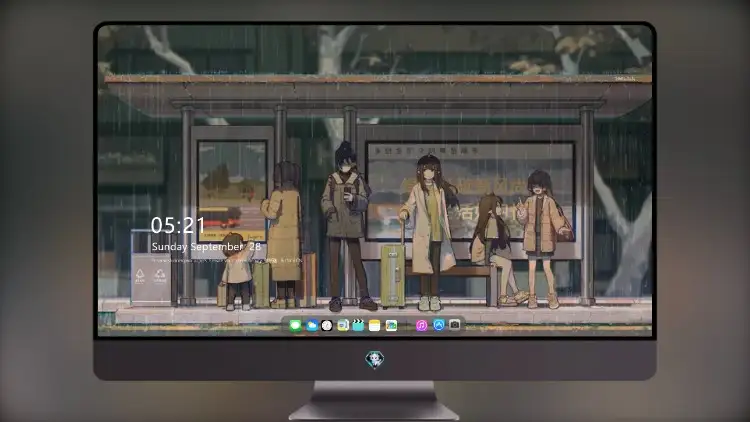750x422 pixels.
Task: Click the green suitcase on wallpaper
Action: coord(393,276)
